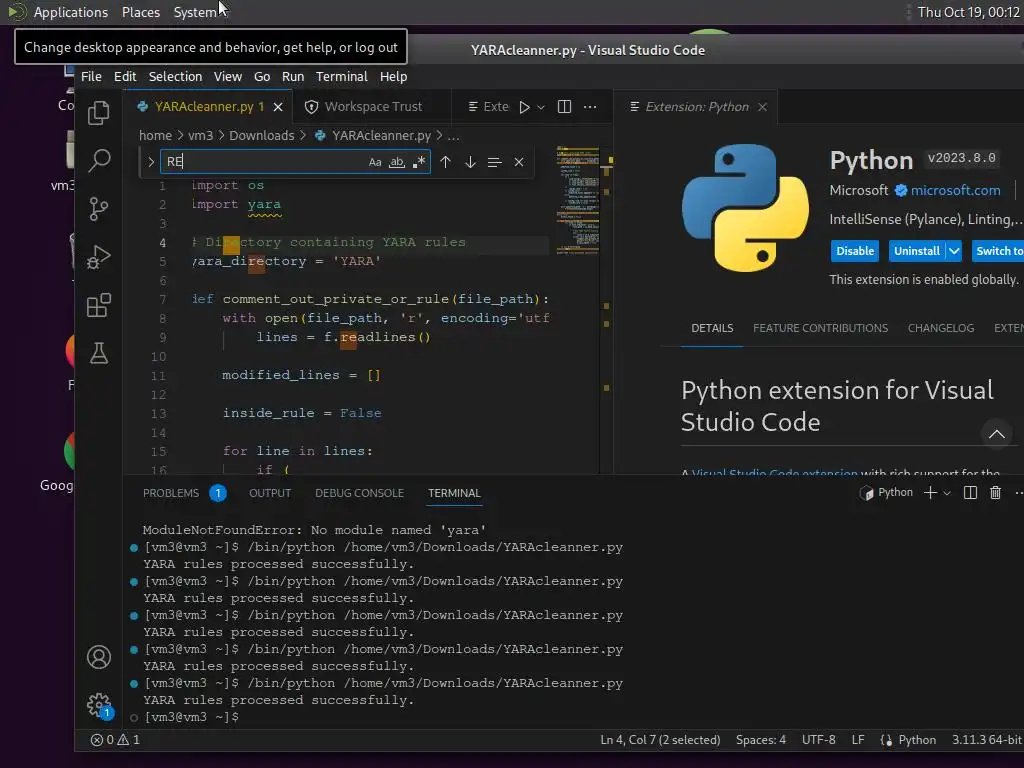Open the Applications menu in top panel

pos(71,12)
